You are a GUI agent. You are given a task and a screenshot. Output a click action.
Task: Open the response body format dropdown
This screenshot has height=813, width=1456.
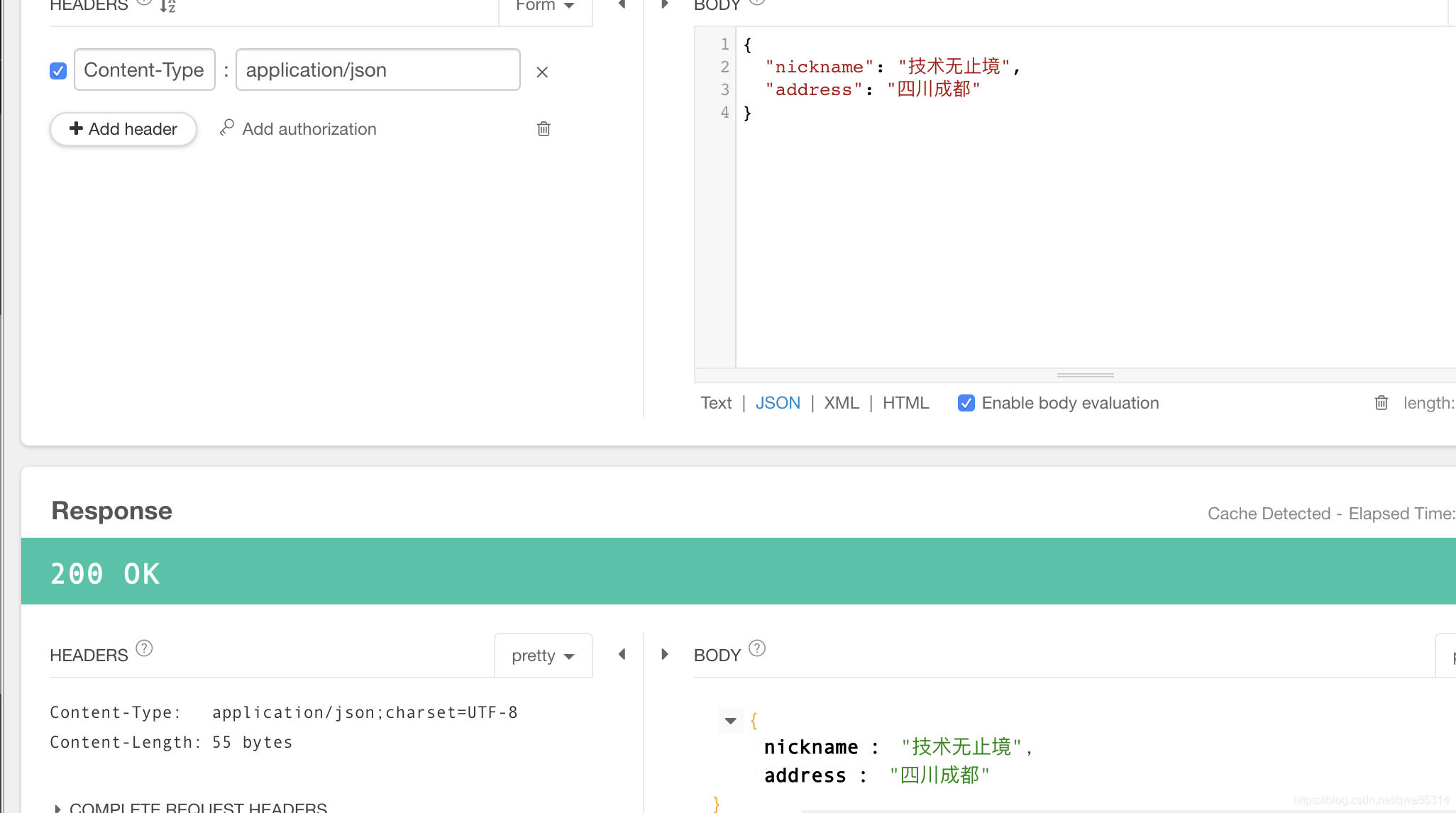coord(1450,655)
